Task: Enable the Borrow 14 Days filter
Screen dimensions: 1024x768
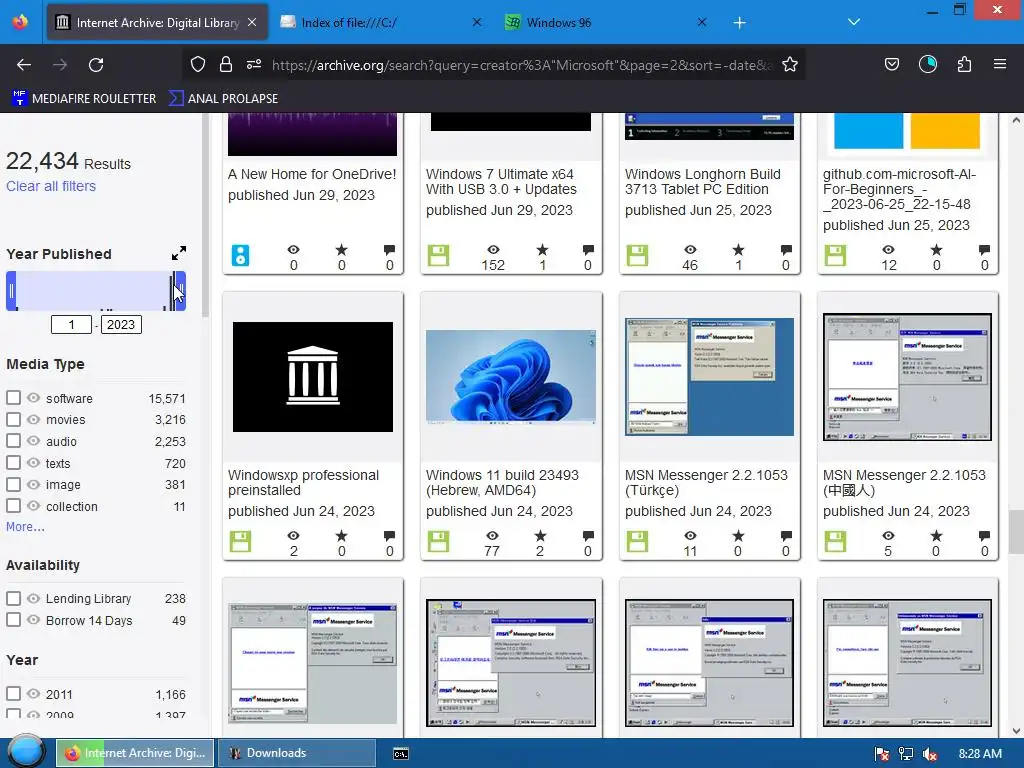Action: [13, 620]
